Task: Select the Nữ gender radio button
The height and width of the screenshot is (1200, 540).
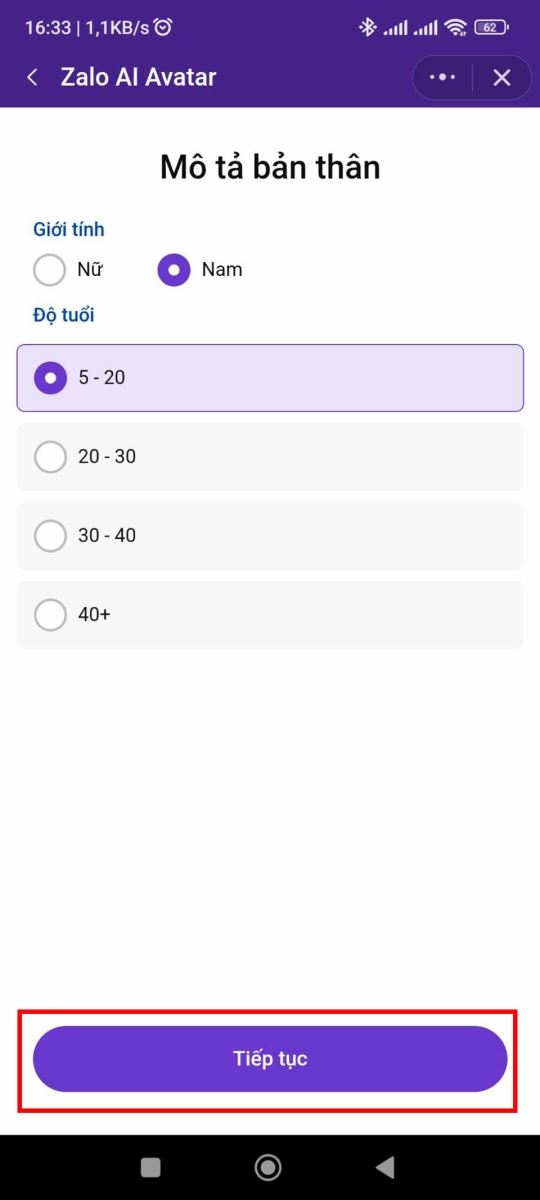Action: [x=50, y=270]
